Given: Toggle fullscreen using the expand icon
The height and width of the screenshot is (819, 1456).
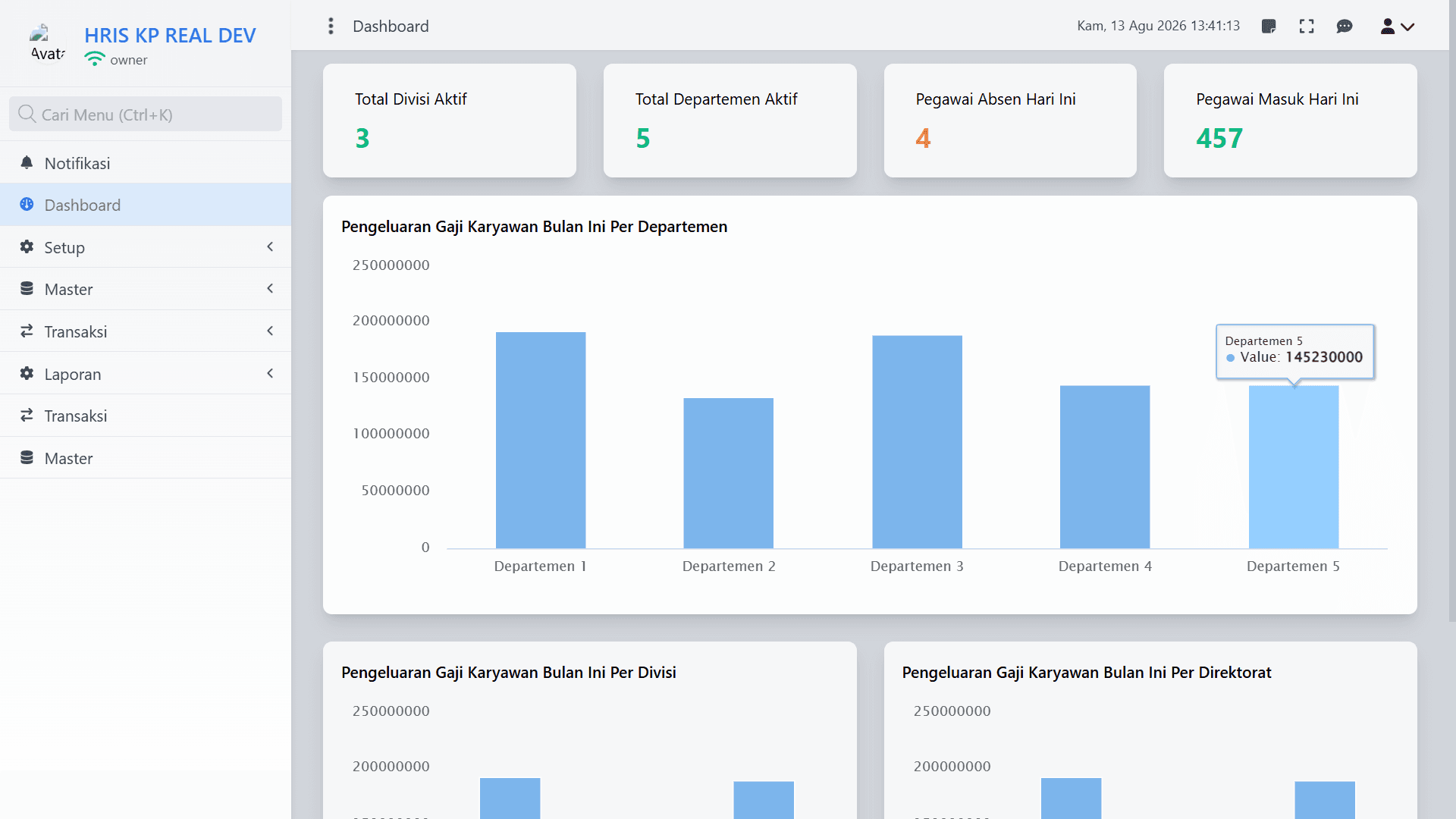Looking at the screenshot, I should (x=1307, y=26).
